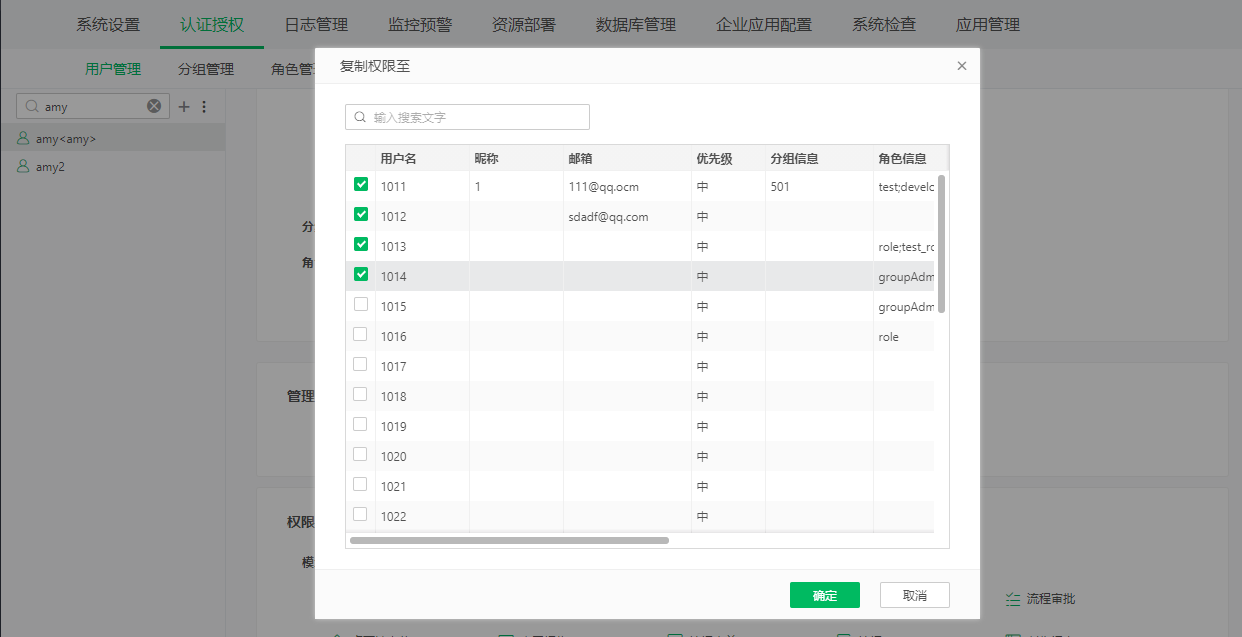Screen dimensions: 1242x637
Task: Click the user icon beside amy2
Action: coord(23,167)
